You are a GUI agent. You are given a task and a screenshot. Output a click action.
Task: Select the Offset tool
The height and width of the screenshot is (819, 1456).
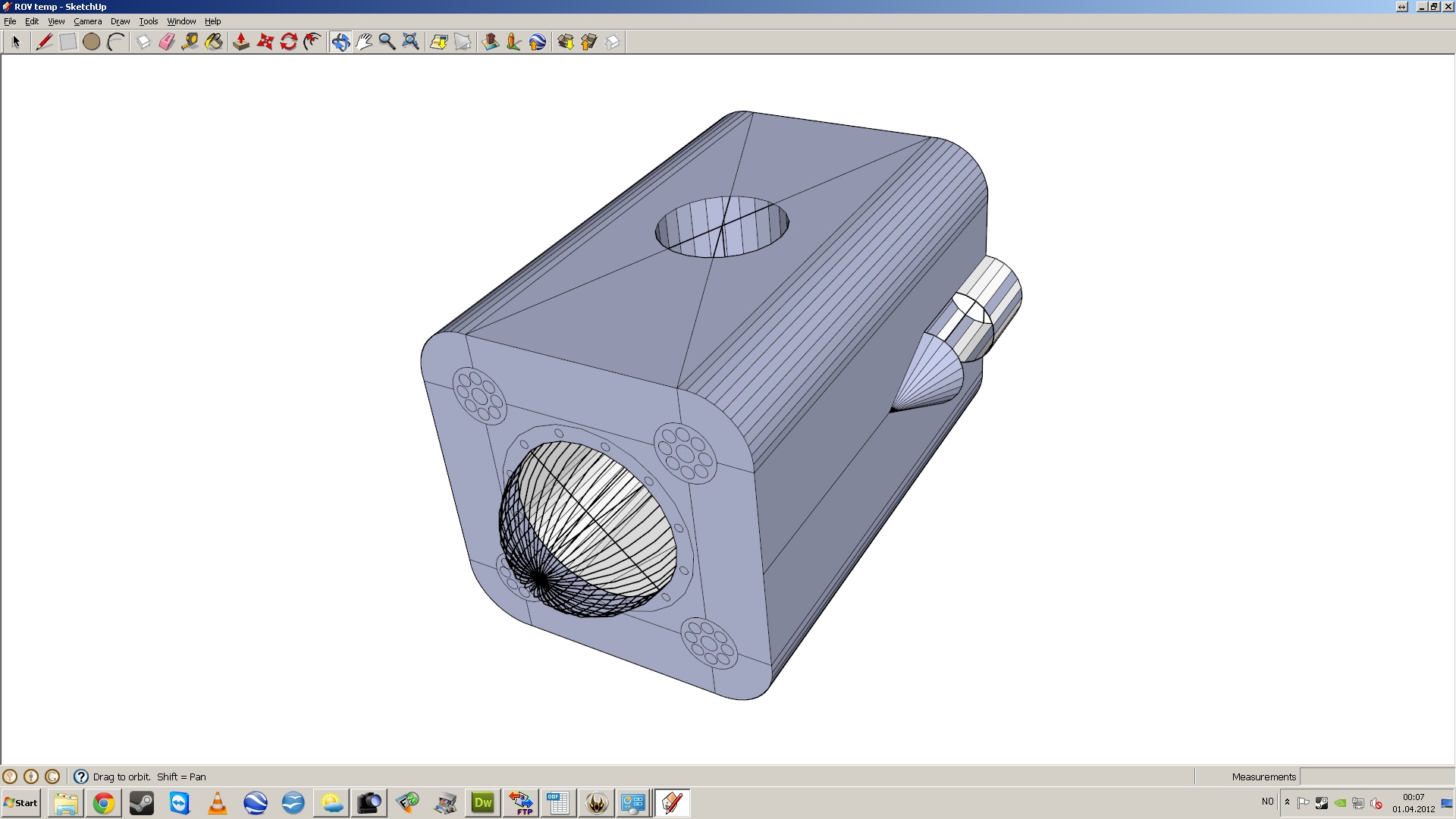[312, 42]
